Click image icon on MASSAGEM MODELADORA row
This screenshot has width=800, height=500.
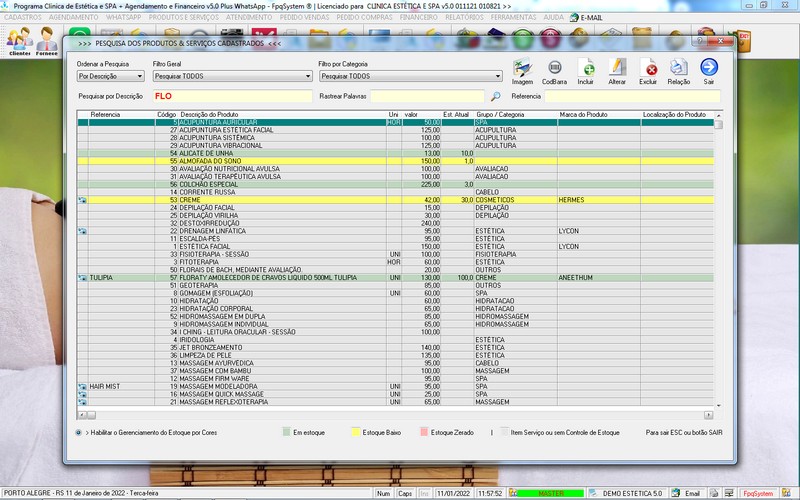[82, 387]
